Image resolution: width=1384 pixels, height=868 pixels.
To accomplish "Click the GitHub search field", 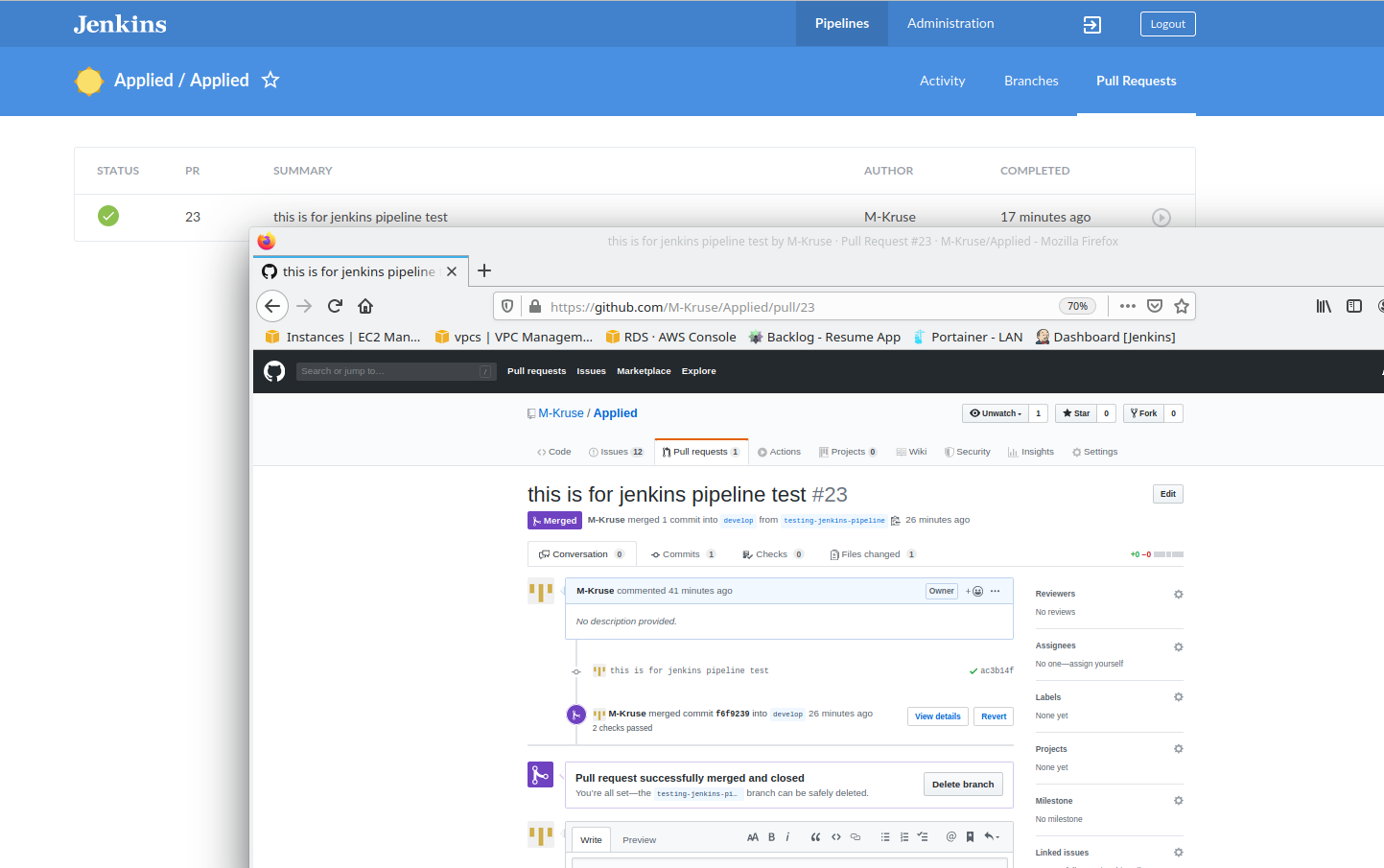I will (395, 370).
